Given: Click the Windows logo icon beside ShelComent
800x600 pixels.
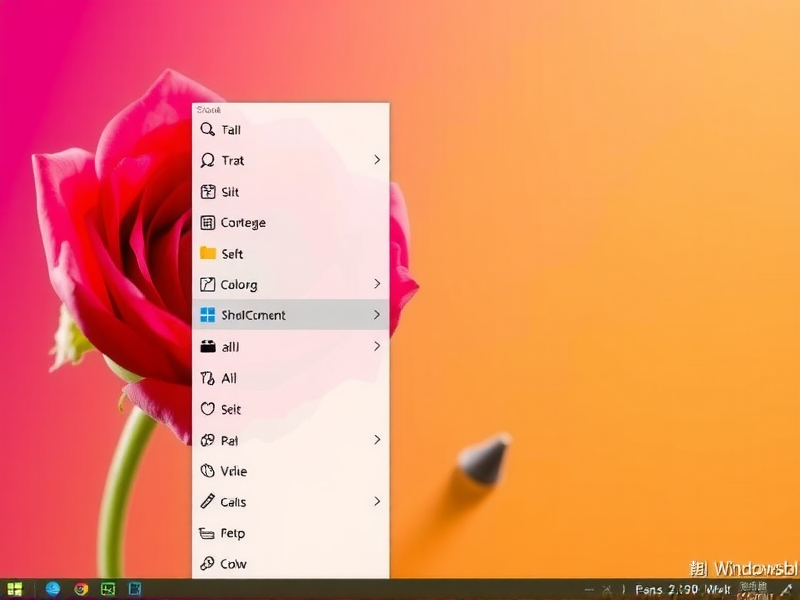Looking at the screenshot, I should coord(208,315).
